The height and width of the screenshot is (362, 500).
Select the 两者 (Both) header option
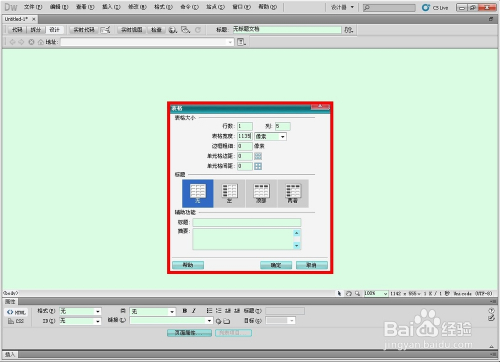pos(293,193)
